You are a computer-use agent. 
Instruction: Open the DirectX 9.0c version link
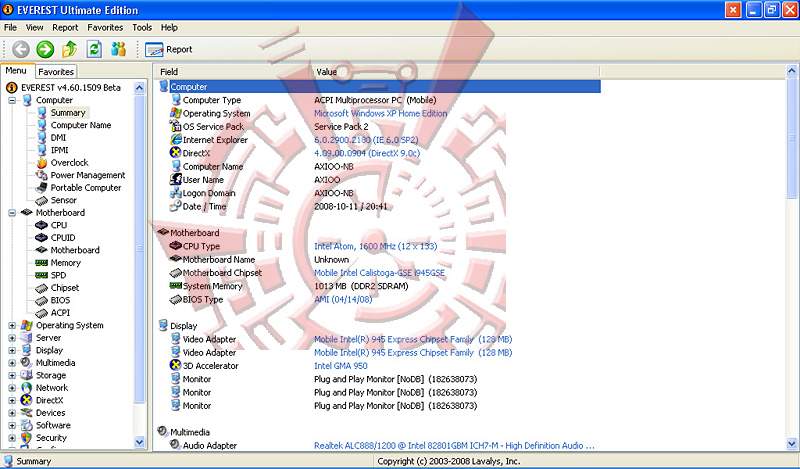(x=367, y=153)
